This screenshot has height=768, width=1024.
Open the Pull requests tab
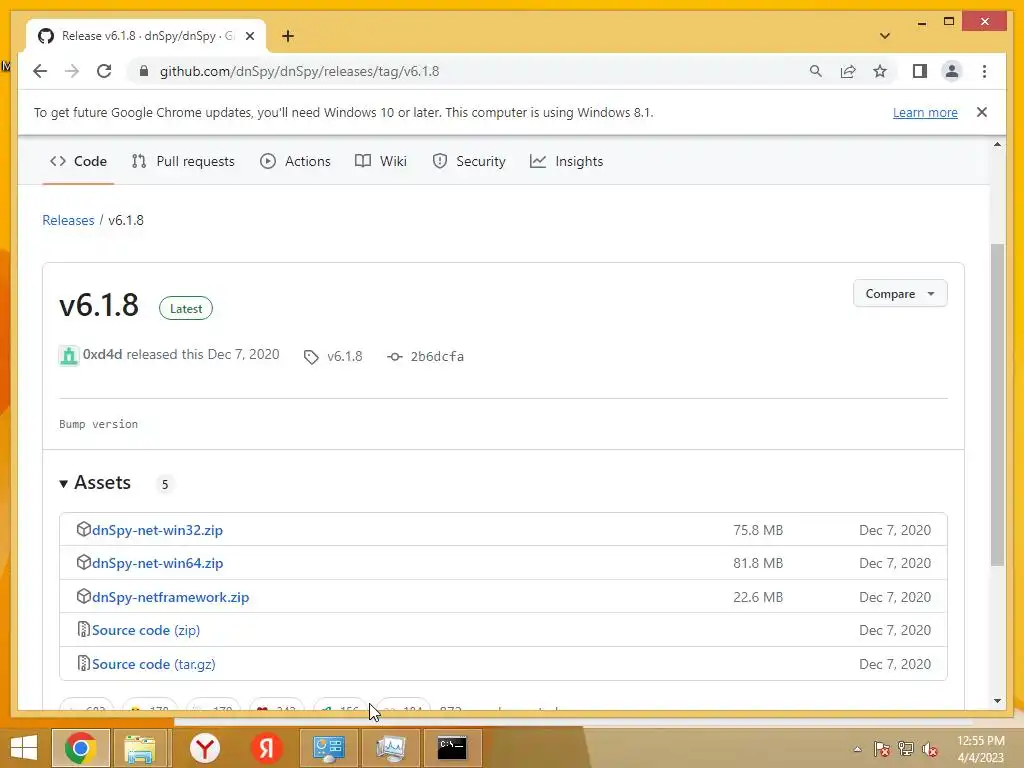pyautogui.click(x=183, y=161)
